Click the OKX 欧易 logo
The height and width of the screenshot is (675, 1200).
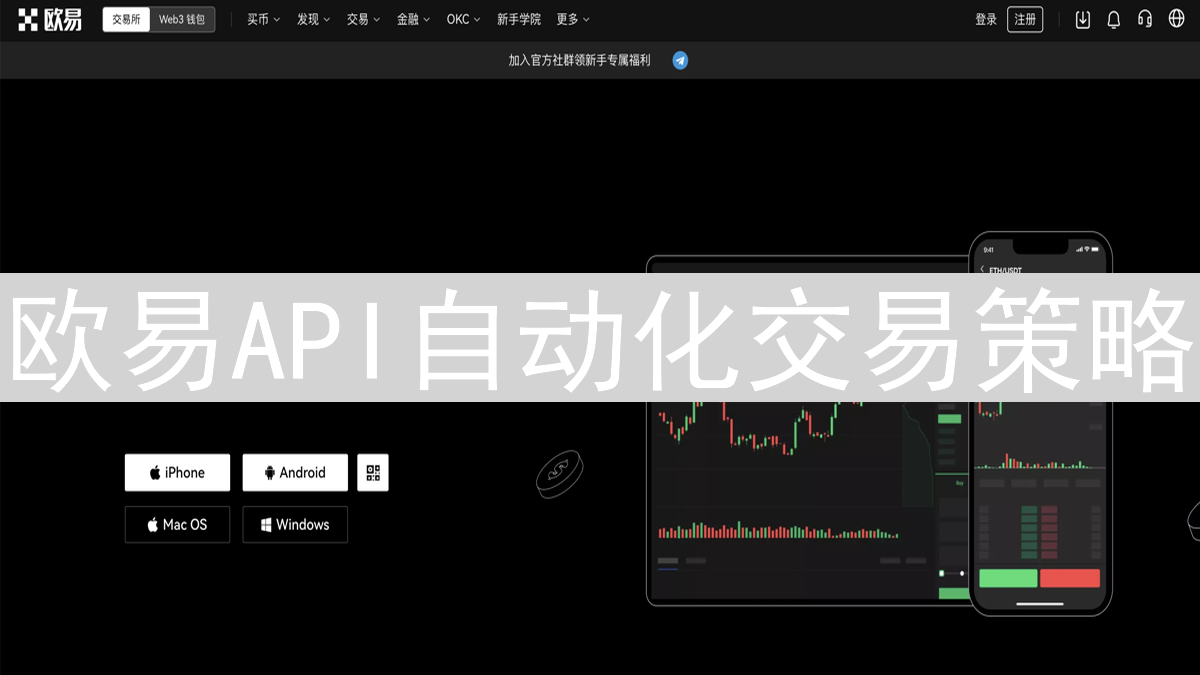pos(50,19)
